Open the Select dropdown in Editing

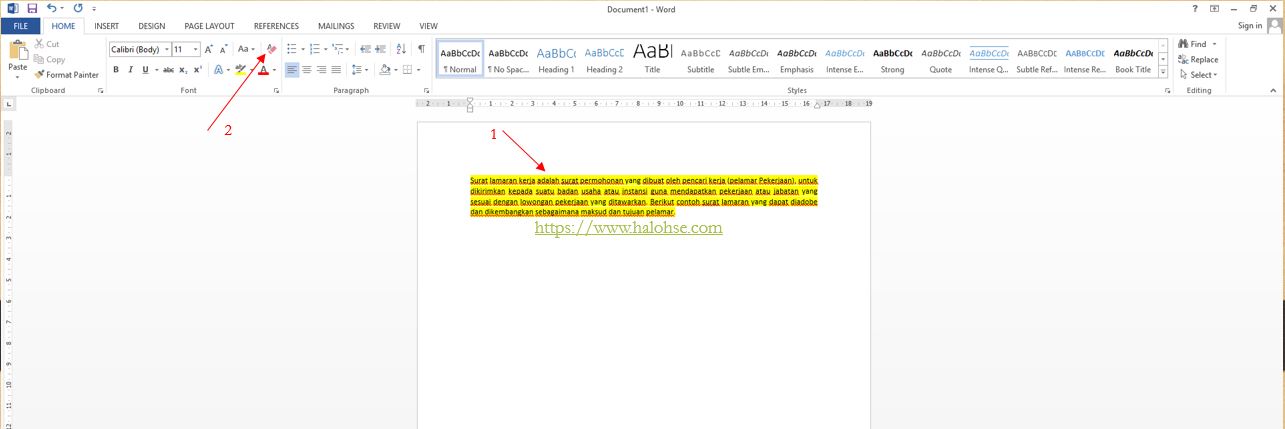click(x=1198, y=74)
